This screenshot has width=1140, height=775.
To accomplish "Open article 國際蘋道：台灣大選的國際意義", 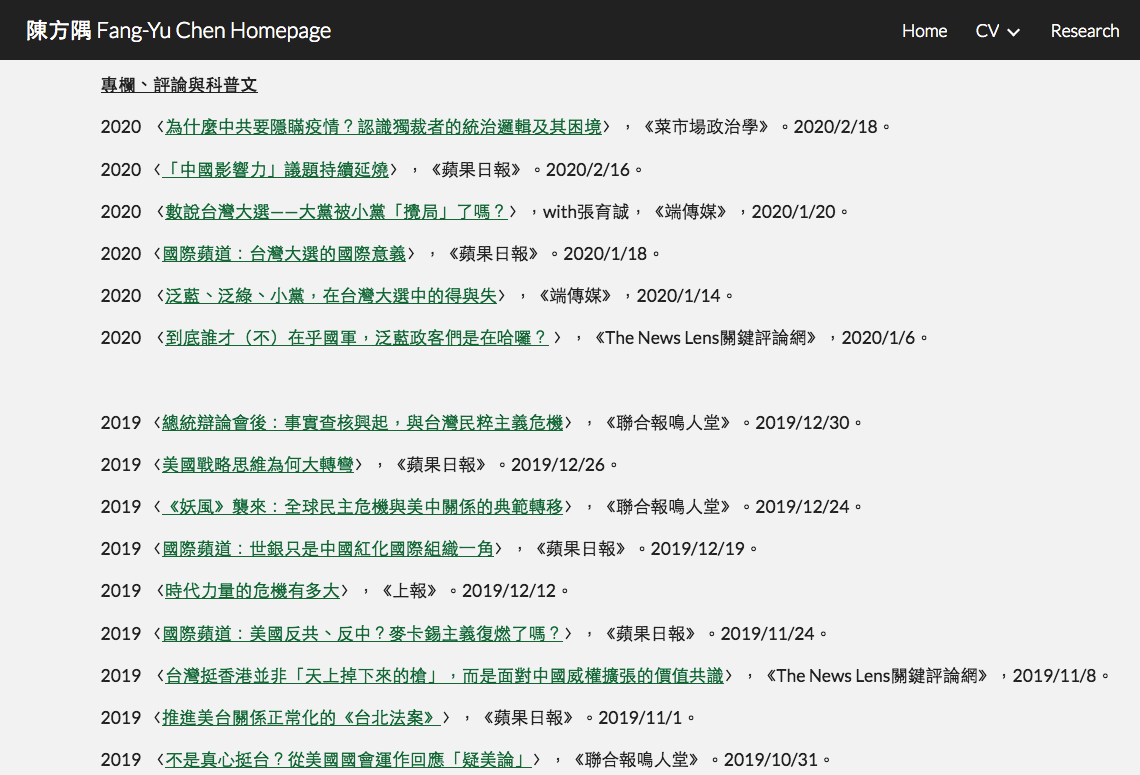I will pyautogui.click(x=284, y=254).
